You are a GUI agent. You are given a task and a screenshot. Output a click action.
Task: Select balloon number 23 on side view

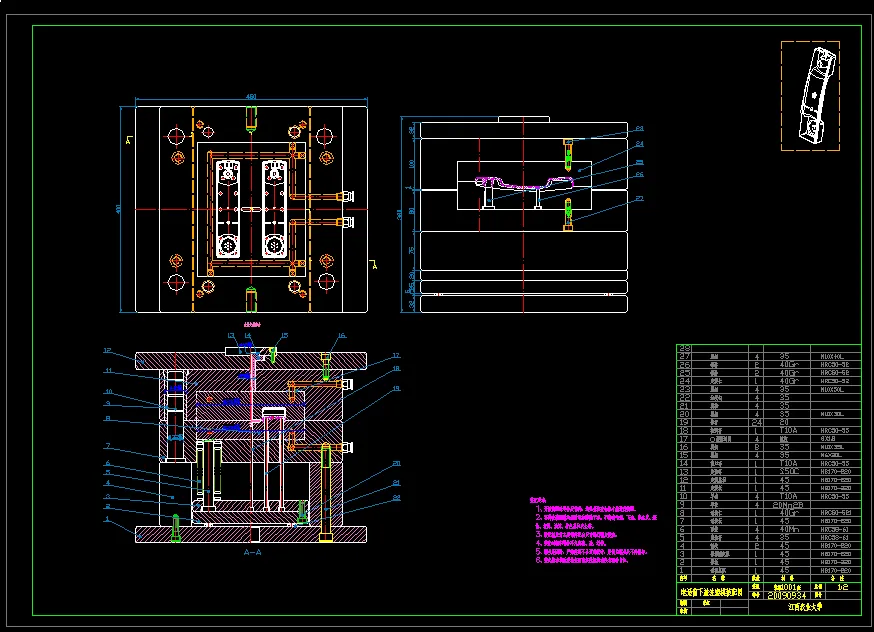point(639,128)
